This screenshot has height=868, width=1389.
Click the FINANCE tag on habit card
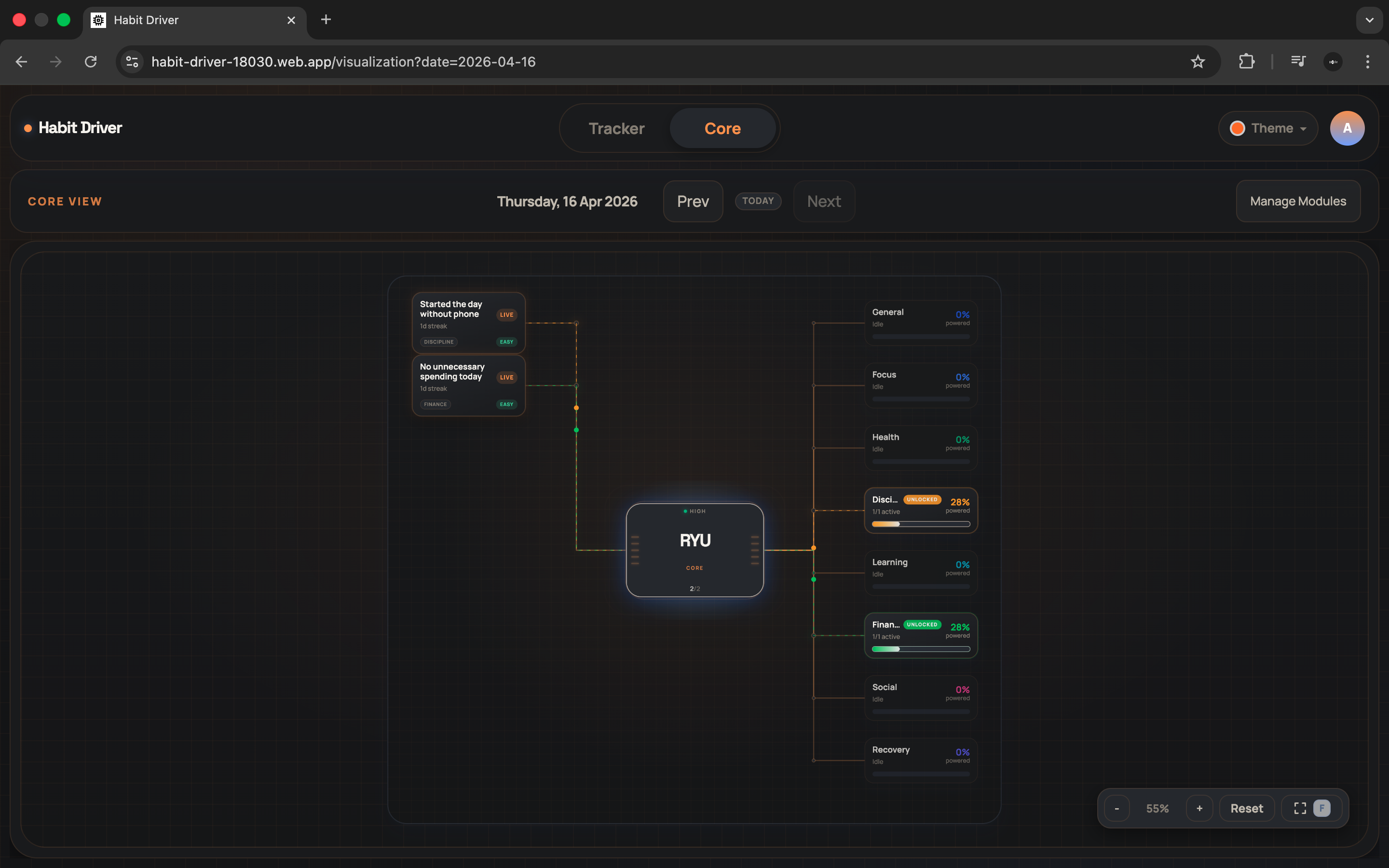435,405
